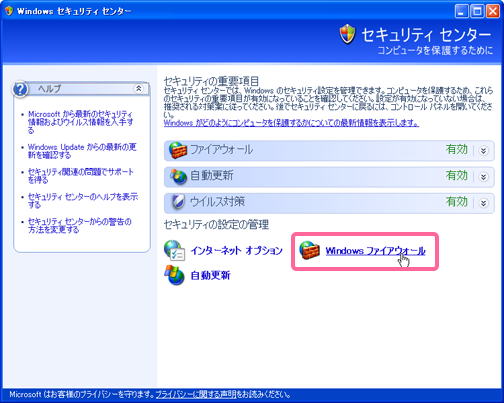504x403 pixels.
Task: Open the 自動更新 settings link at bottom
Action: 210,275
